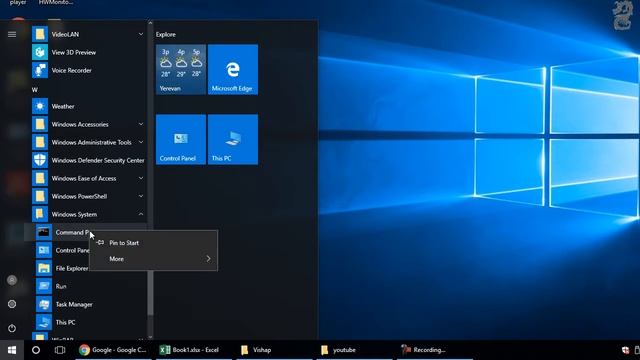Open the Microsoft Edge tile
This screenshot has width=640, height=360.
[x=233, y=69]
